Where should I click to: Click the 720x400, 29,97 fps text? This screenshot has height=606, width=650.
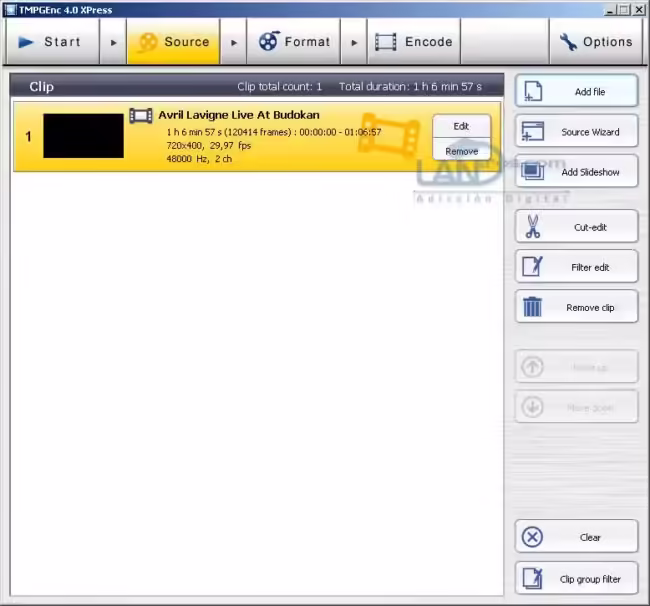point(209,145)
